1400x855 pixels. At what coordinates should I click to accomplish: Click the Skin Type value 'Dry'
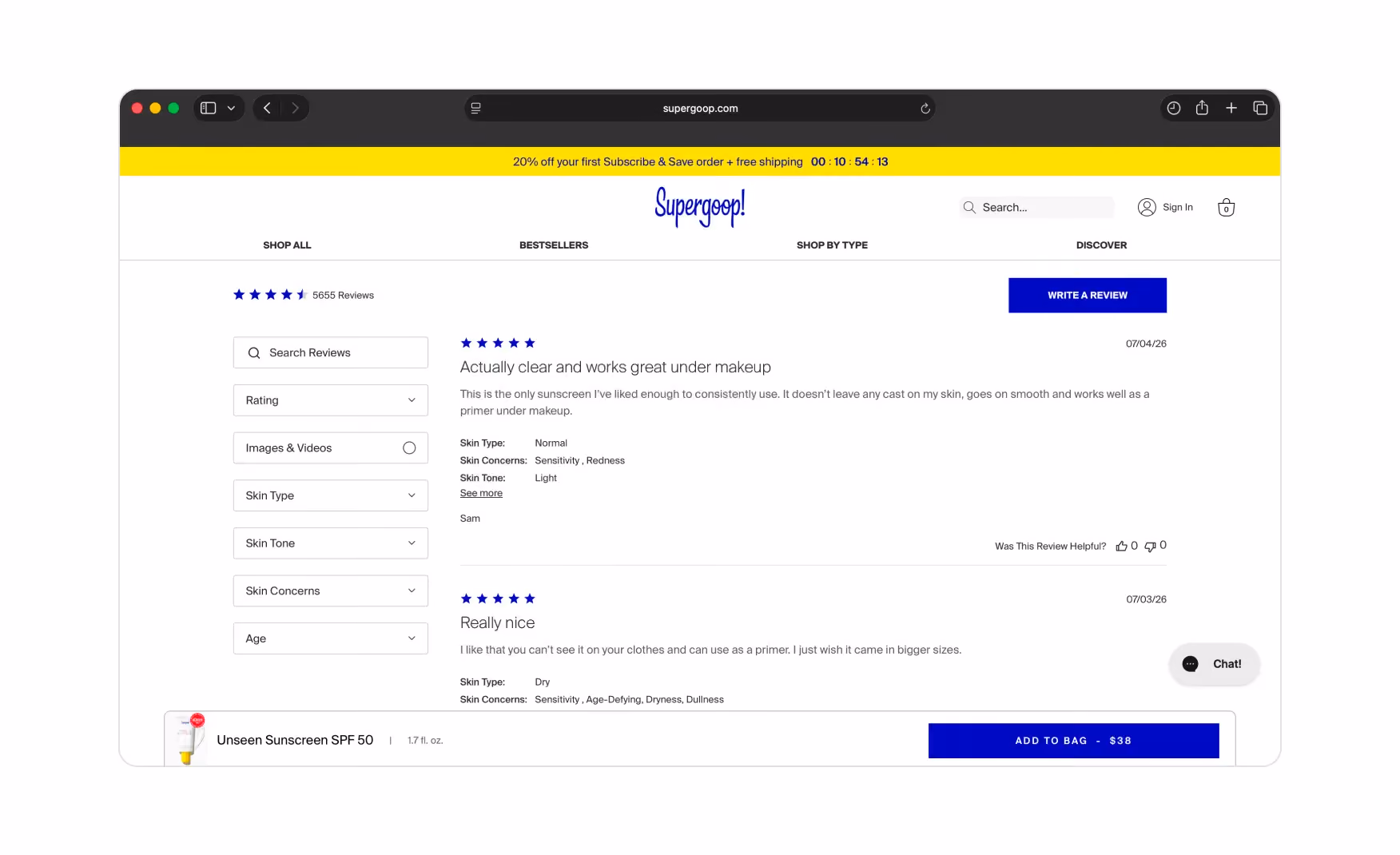[543, 682]
